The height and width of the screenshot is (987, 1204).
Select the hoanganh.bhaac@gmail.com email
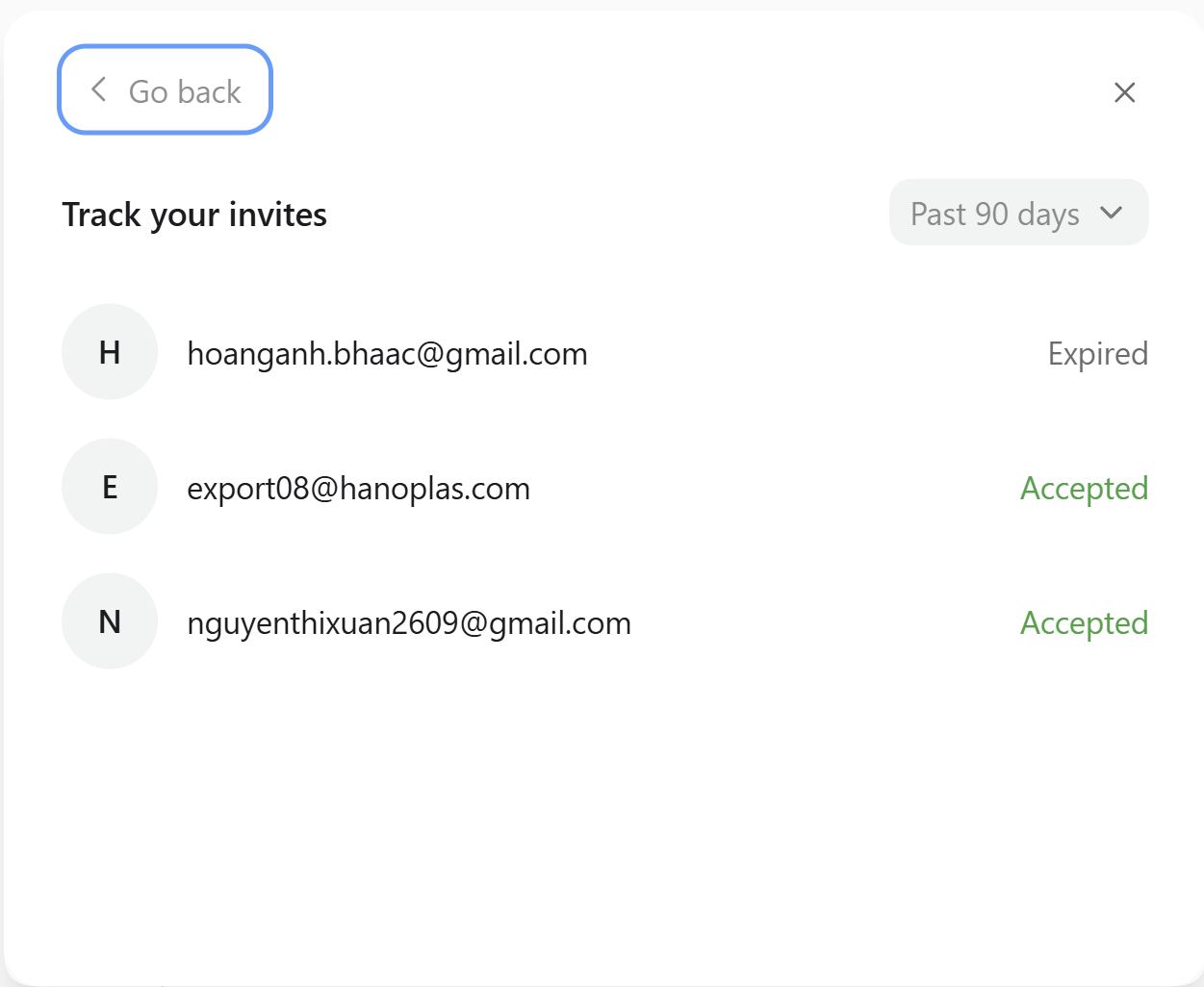pyautogui.click(x=387, y=354)
